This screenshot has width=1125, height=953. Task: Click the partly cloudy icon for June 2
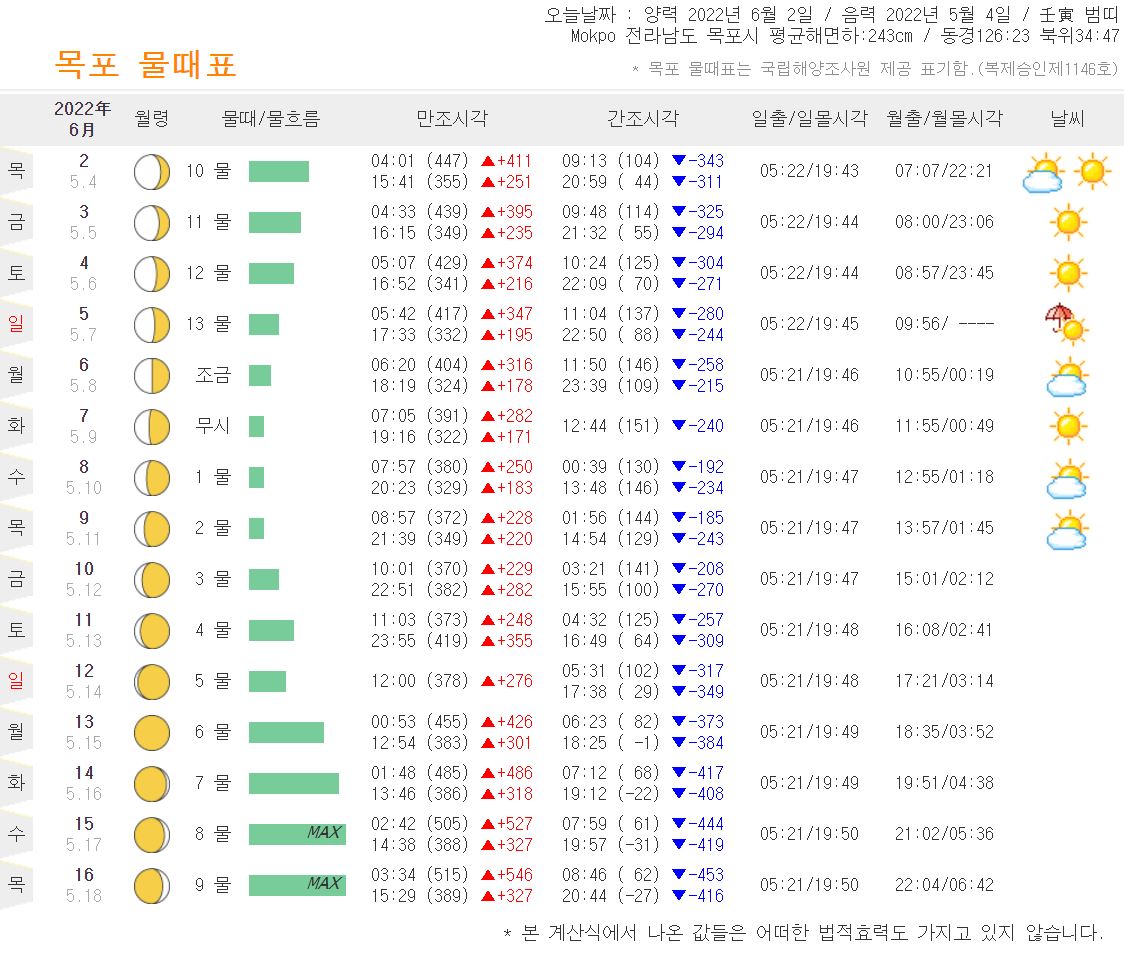(1042, 171)
